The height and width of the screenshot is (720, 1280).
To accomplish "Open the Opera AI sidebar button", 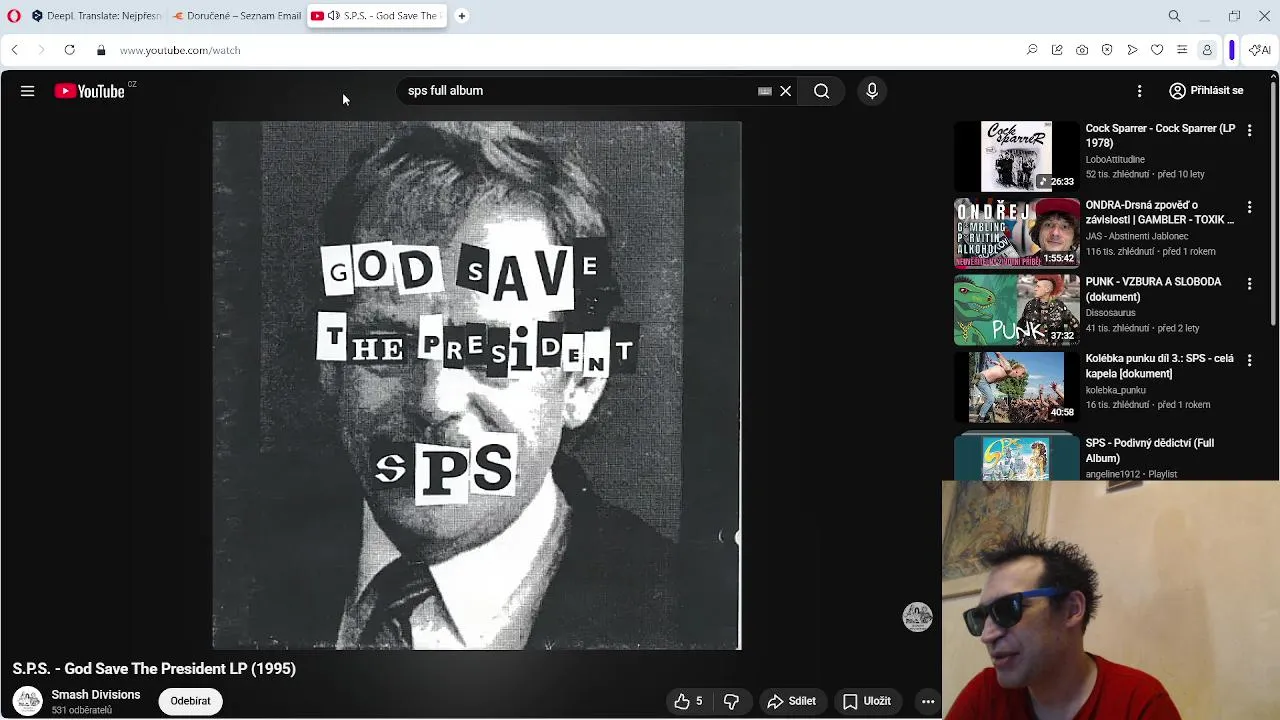I will [x=1260, y=50].
